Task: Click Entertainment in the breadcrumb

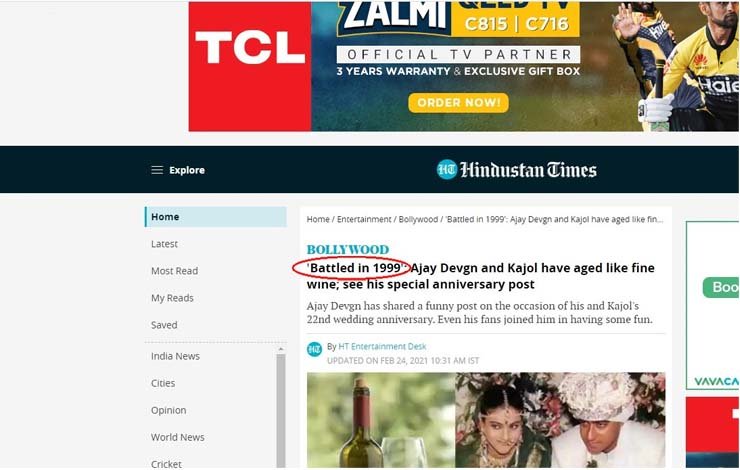Action: (364, 219)
